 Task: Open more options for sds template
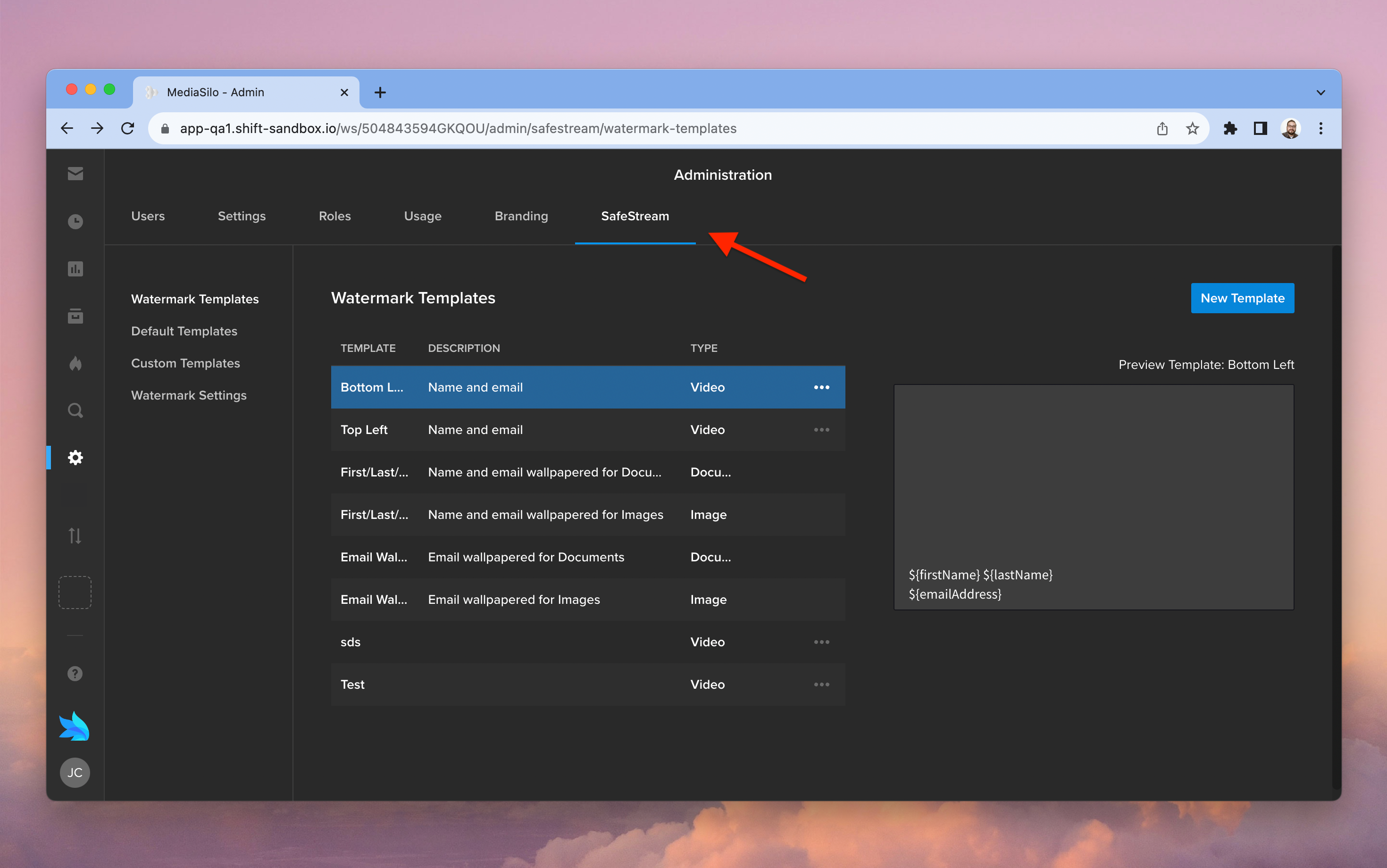[821, 643]
